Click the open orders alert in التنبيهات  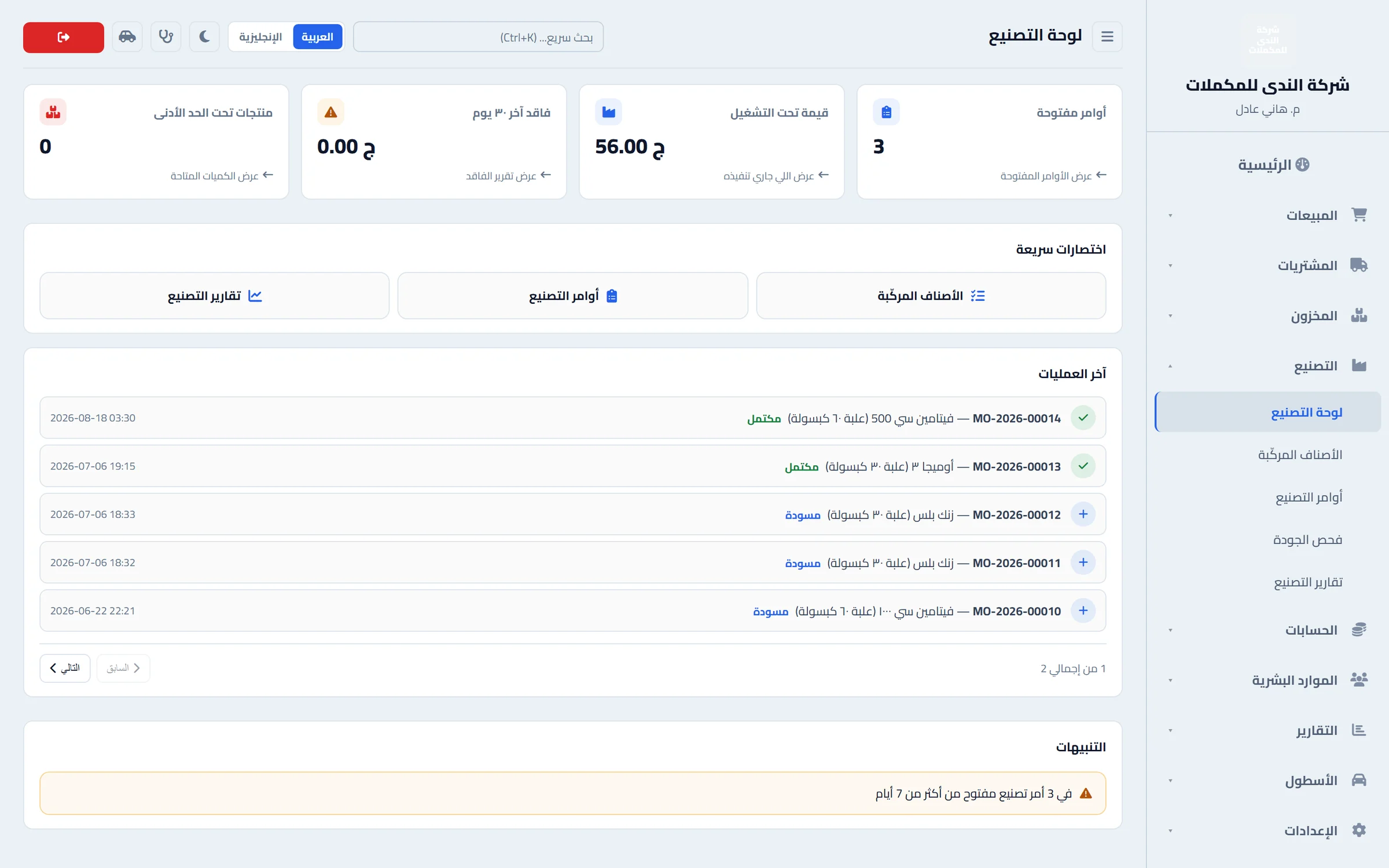(572, 793)
